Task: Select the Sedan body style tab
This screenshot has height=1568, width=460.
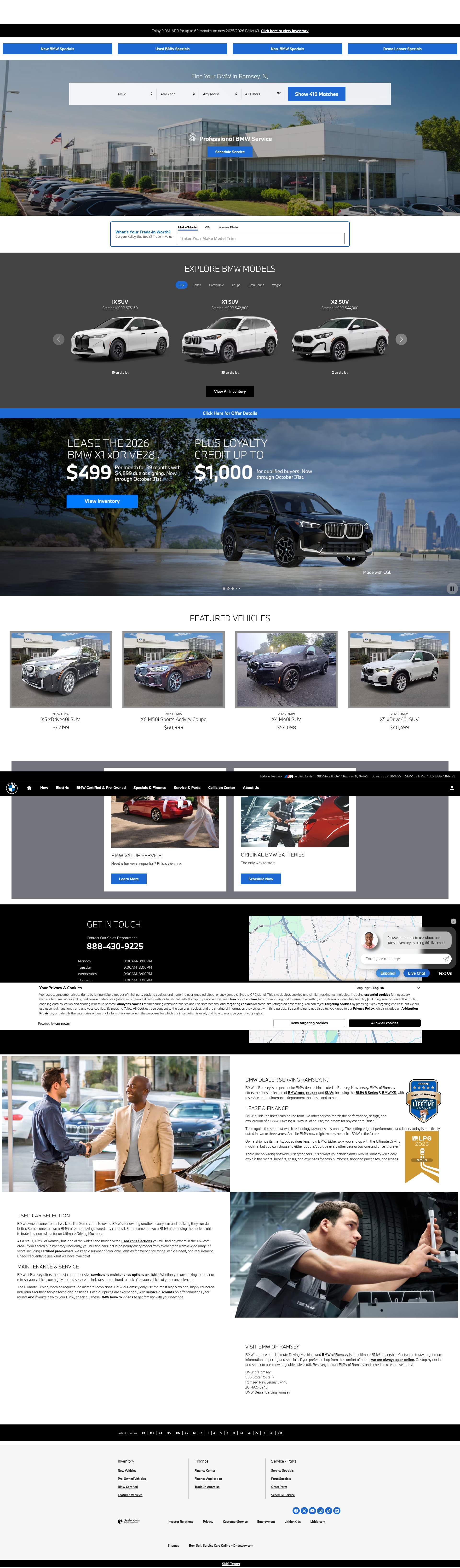Action: coord(196,285)
